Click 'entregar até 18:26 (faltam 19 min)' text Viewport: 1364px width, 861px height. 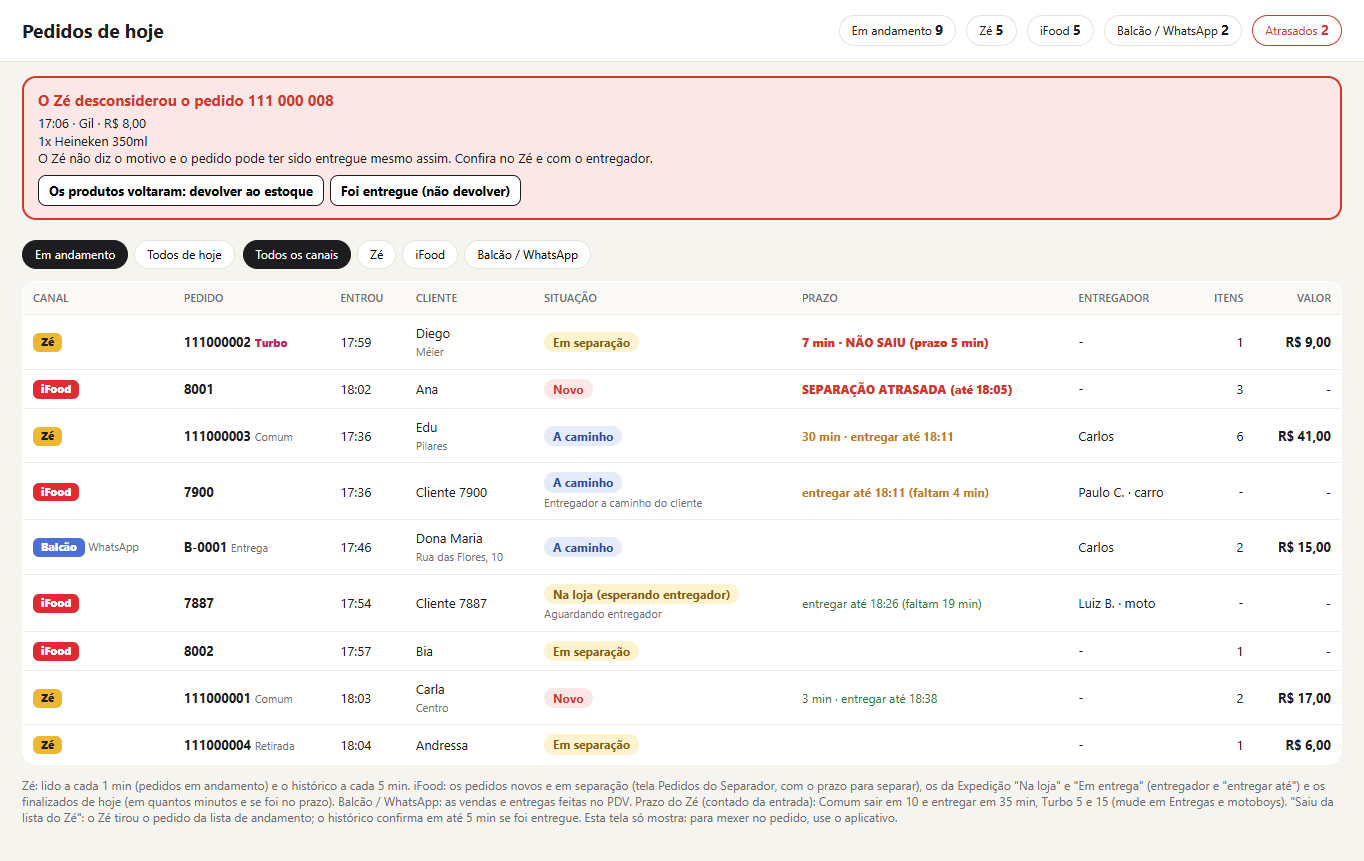coord(892,604)
